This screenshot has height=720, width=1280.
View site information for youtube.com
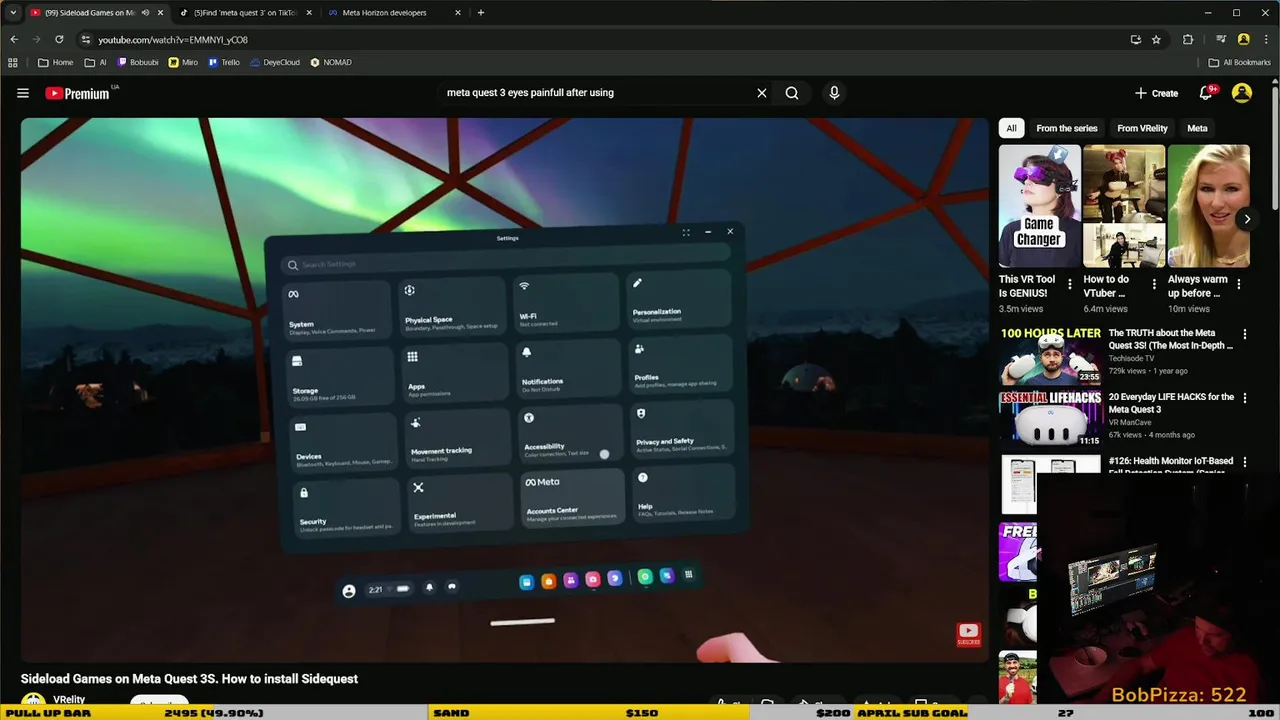pyautogui.click(x=86, y=39)
